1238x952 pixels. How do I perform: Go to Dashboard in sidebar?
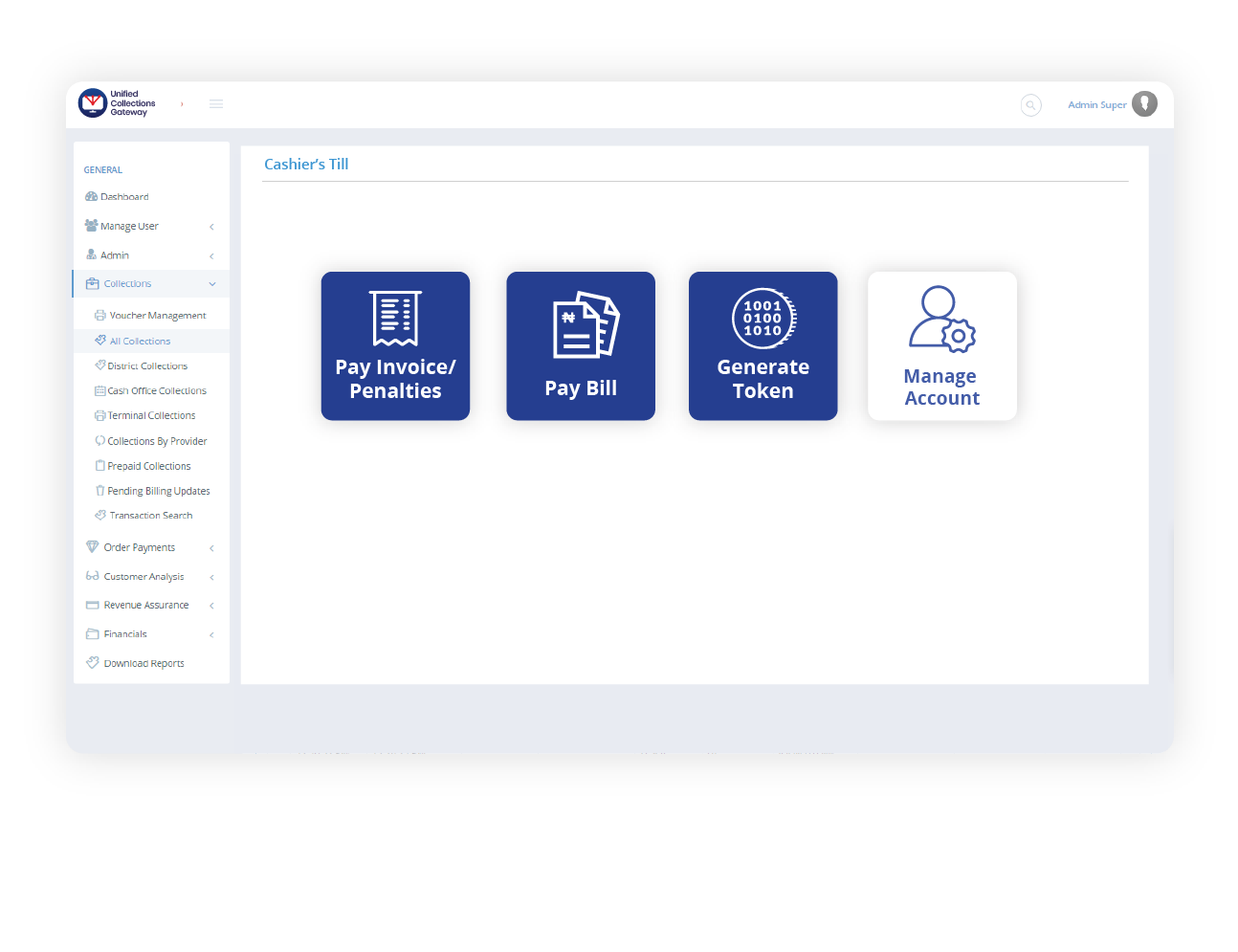(x=124, y=197)
